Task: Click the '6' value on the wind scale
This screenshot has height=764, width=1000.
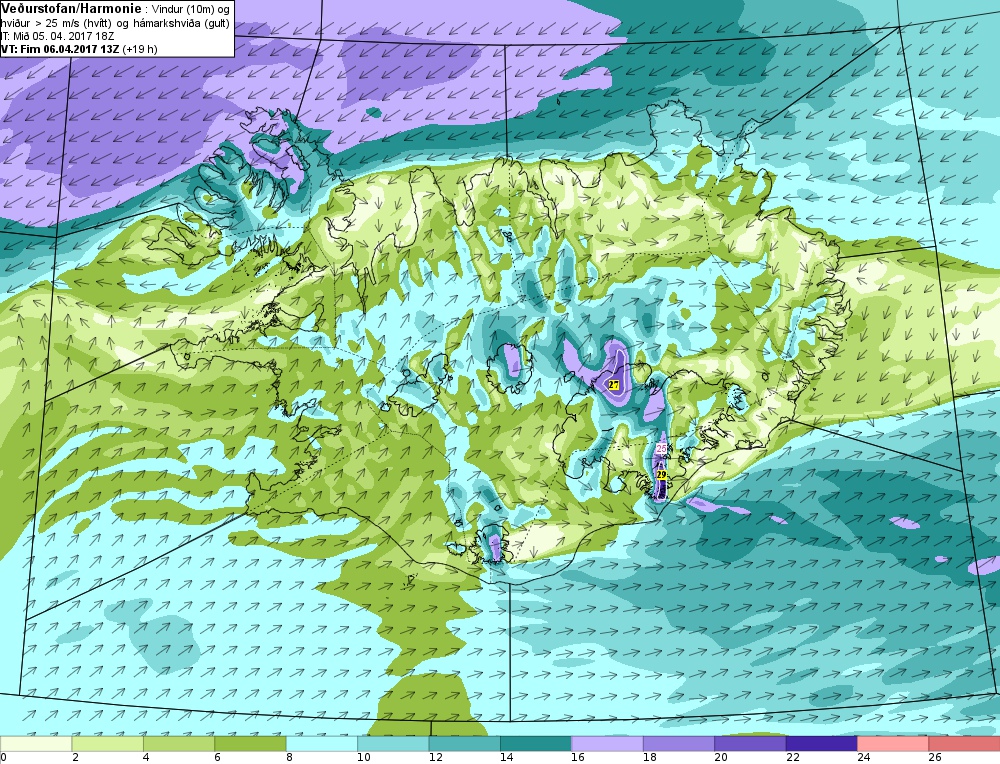Action: 217,758
